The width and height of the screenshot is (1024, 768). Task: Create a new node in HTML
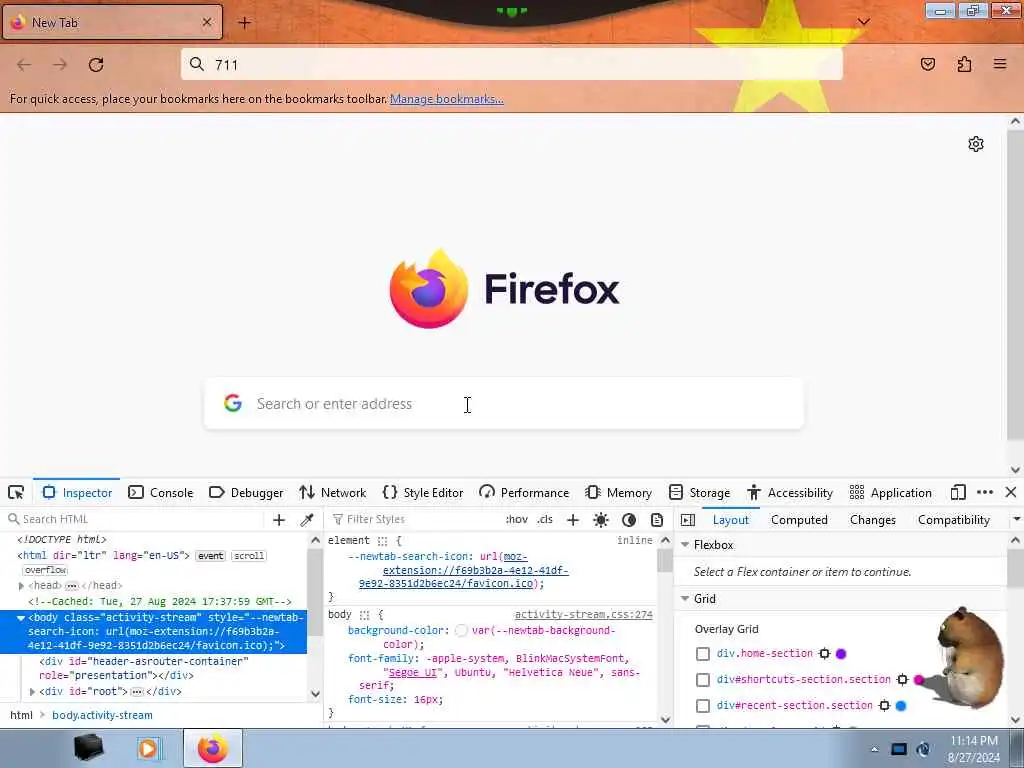[279, 519]
